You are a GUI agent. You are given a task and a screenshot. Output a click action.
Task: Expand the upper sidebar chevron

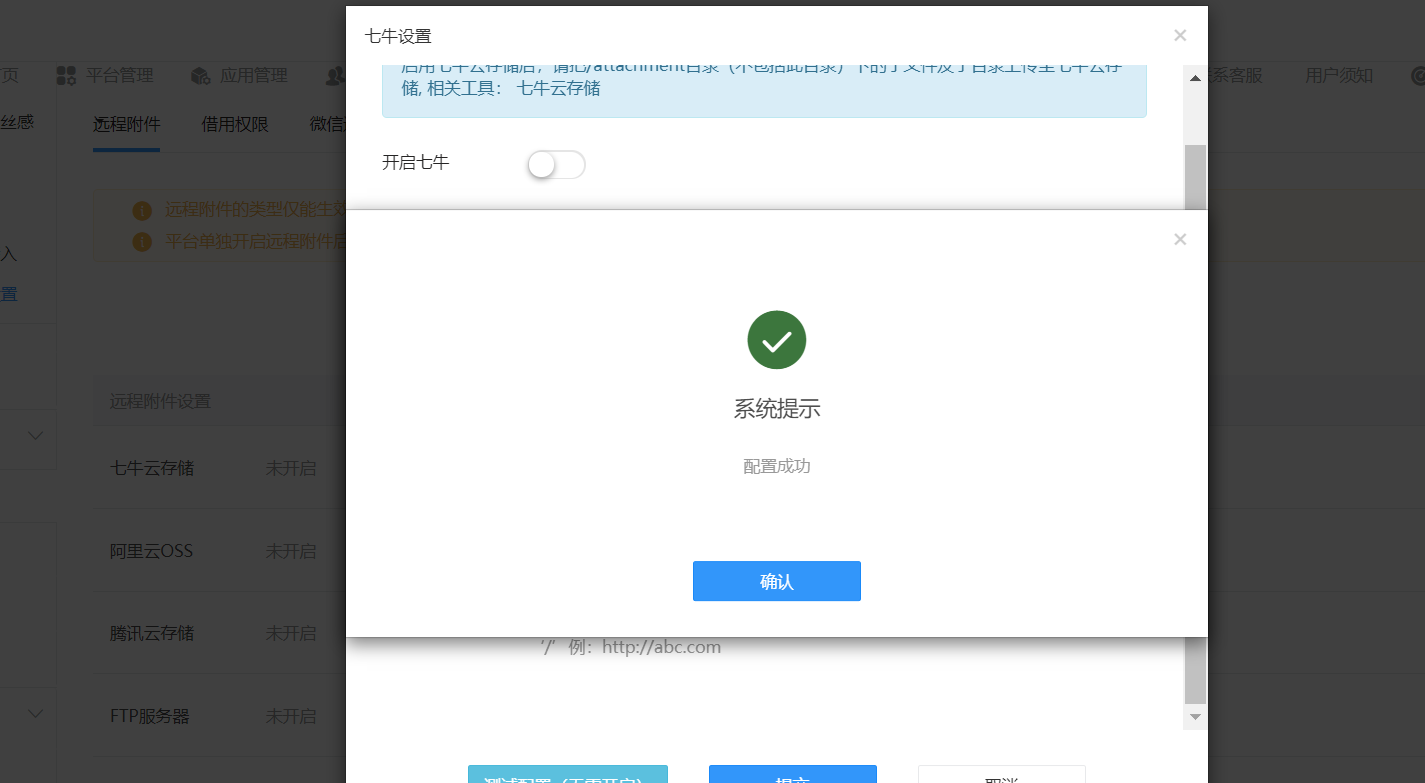pyautogui.click(x=36, y=436)
